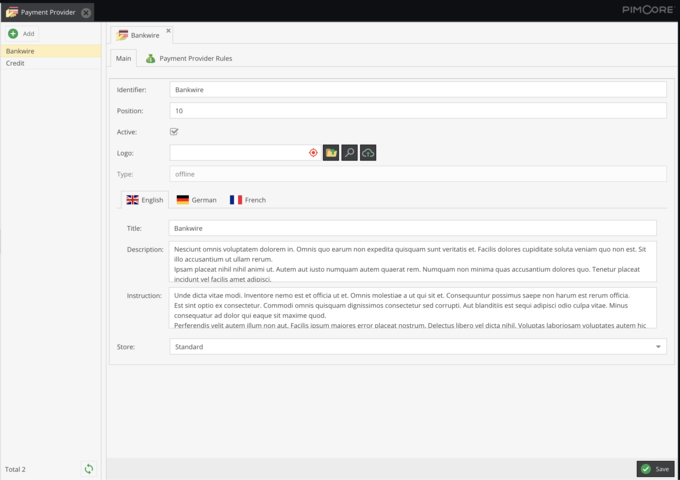Viewport: 680px width, 480px height.
Task: Click the Instruction label
Action: point(144,295)
